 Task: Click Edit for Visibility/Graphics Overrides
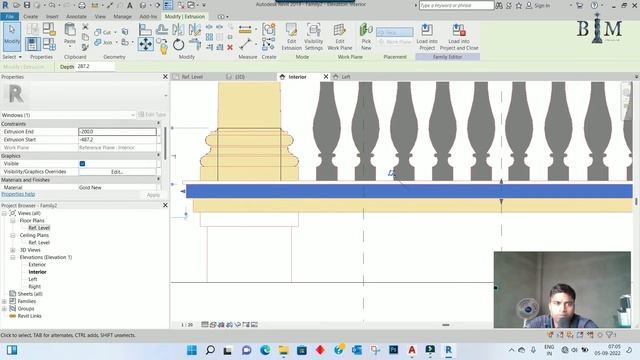[x=117, y=172]
